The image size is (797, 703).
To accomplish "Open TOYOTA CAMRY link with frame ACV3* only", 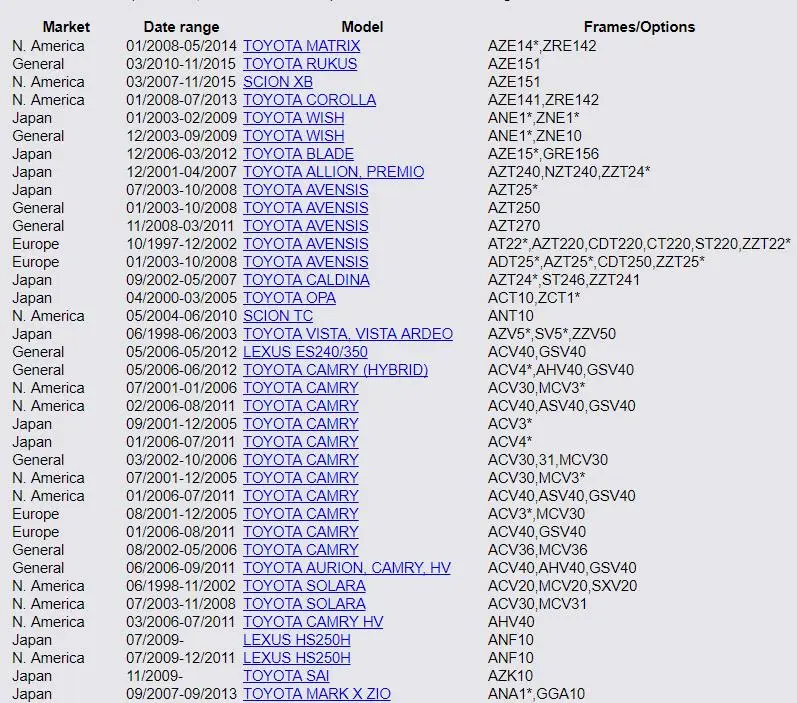I will [x=301, y=424].
